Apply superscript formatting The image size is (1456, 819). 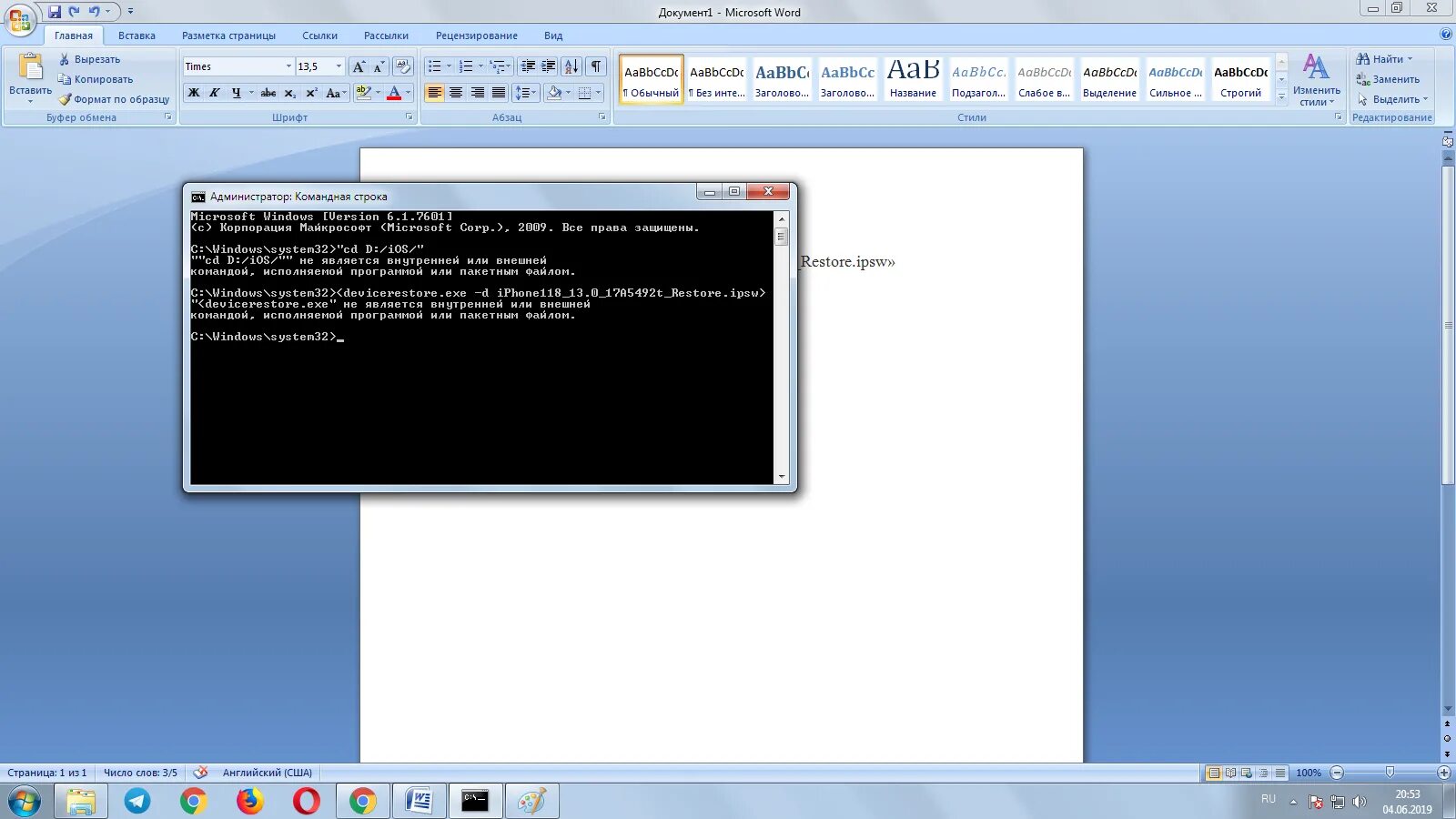point(311,93)
